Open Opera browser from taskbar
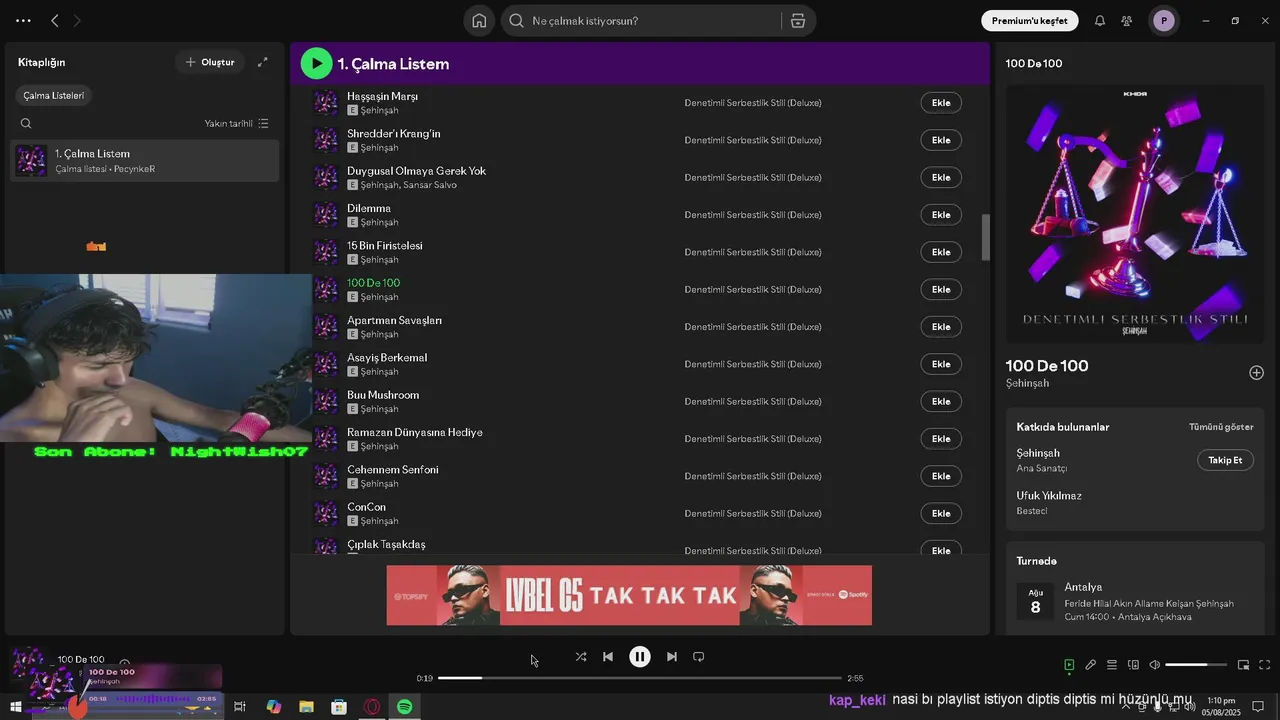 click(x=372, y=707)
